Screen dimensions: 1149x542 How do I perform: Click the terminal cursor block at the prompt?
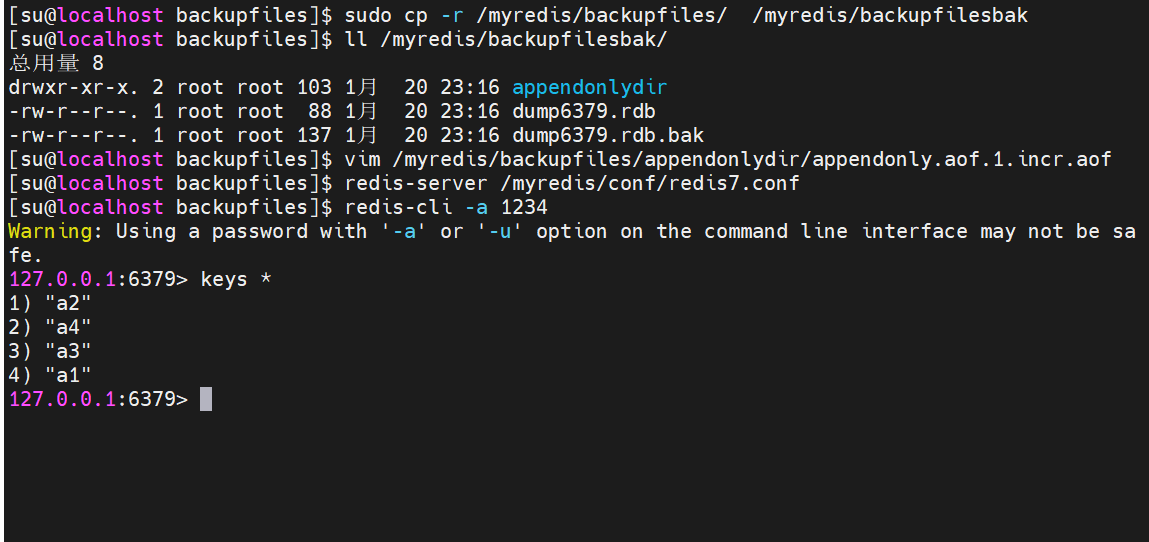pyautogui.click(x=206, y=399)
